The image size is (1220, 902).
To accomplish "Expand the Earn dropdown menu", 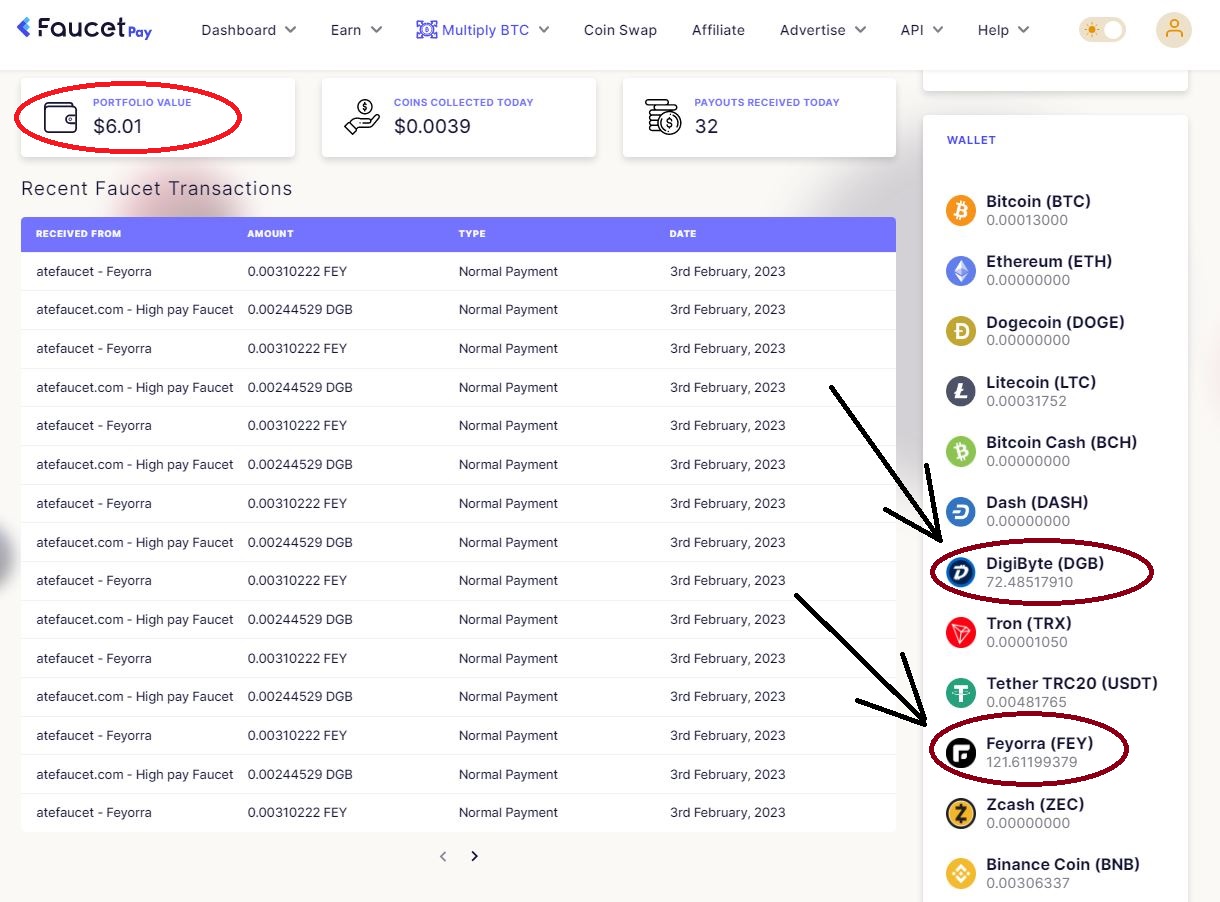I will click(357, 30).
